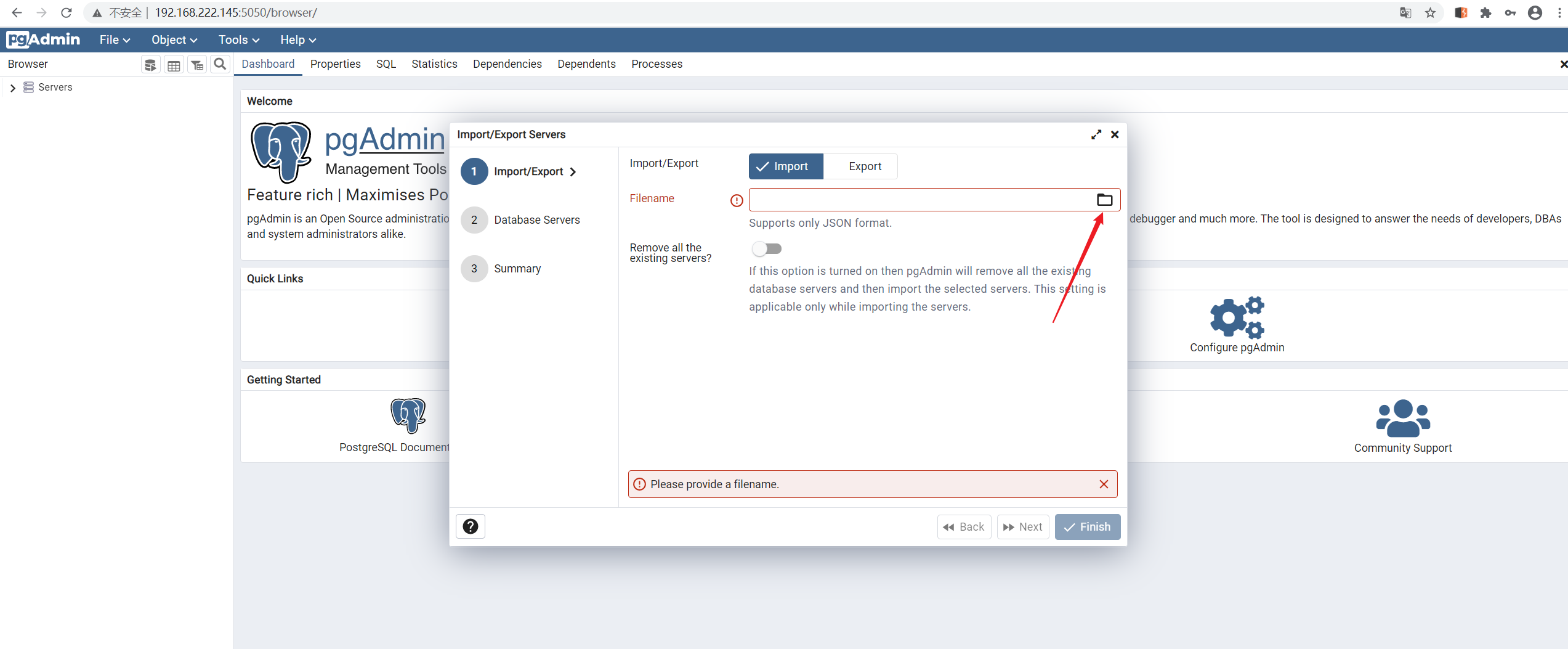Viewport: 1568px width, 649px height.
Task: Open the Chrome profile avatar icon
Action: point(1535,12)
